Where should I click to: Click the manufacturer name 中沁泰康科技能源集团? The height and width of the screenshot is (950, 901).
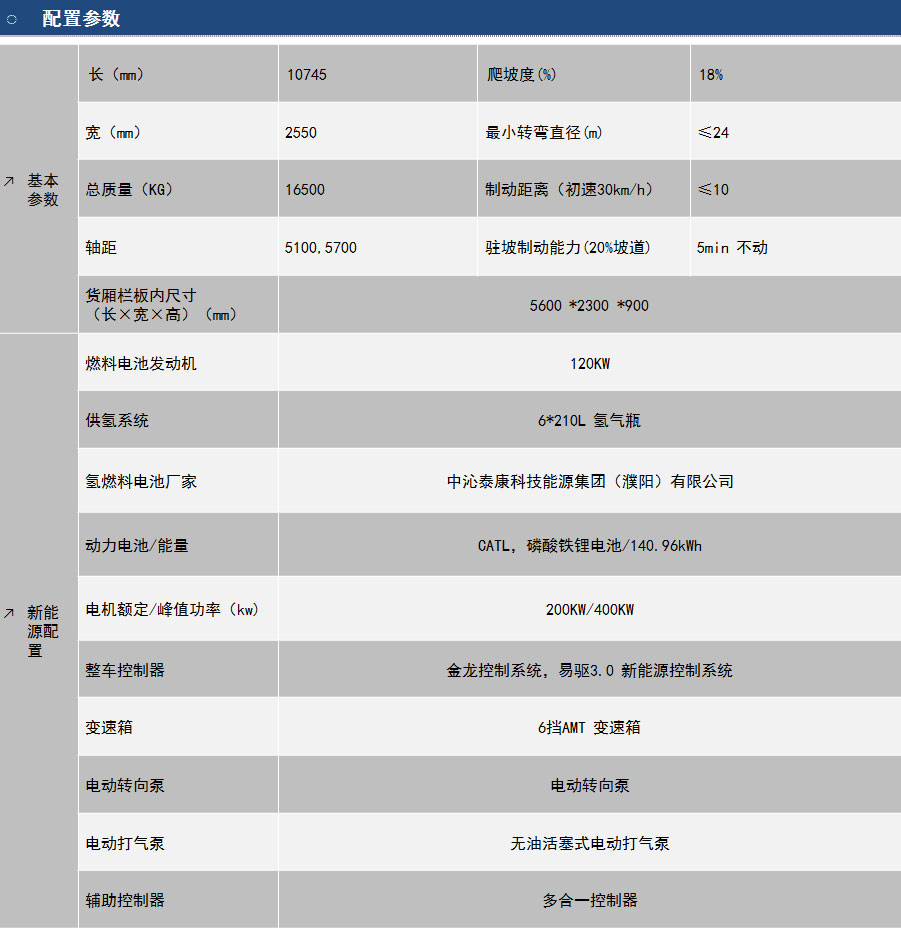tap(589, 481)
